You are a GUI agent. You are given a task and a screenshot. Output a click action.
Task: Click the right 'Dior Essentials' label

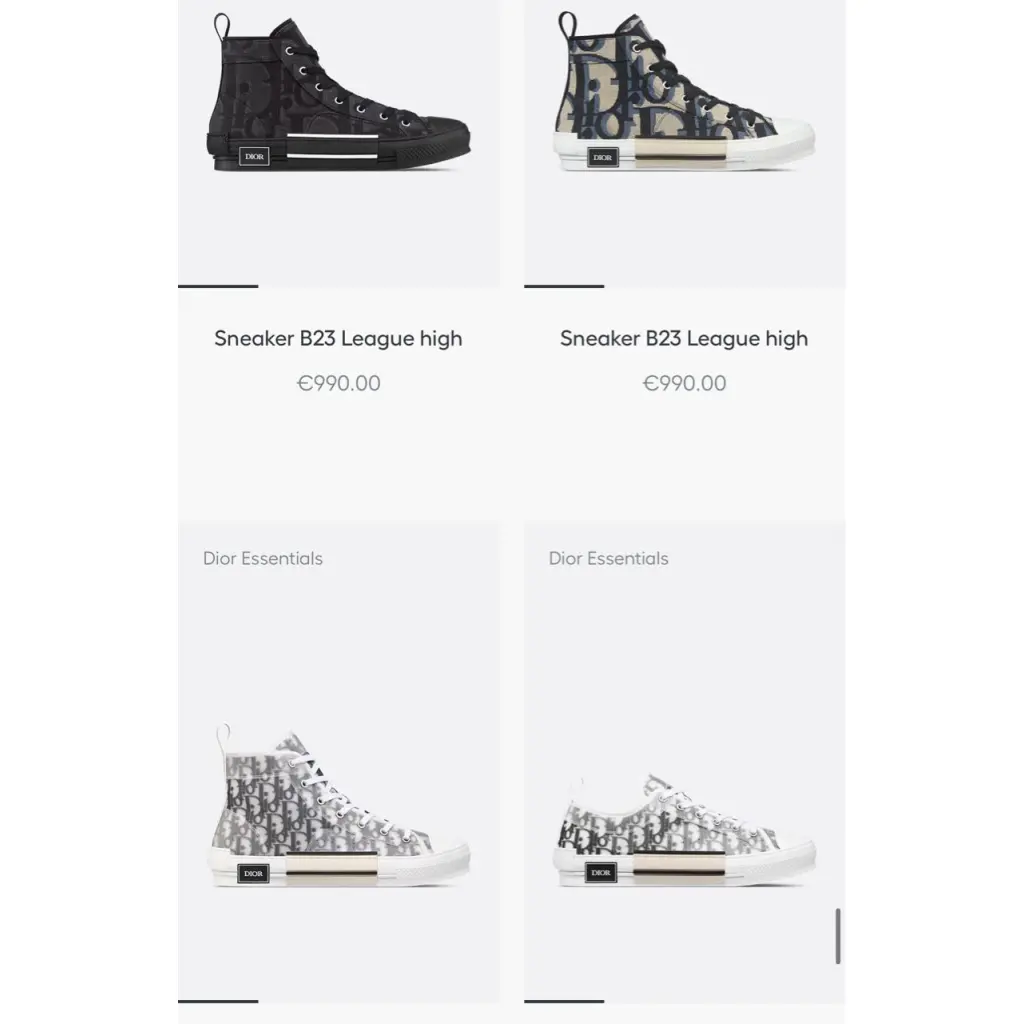point(608,558)
